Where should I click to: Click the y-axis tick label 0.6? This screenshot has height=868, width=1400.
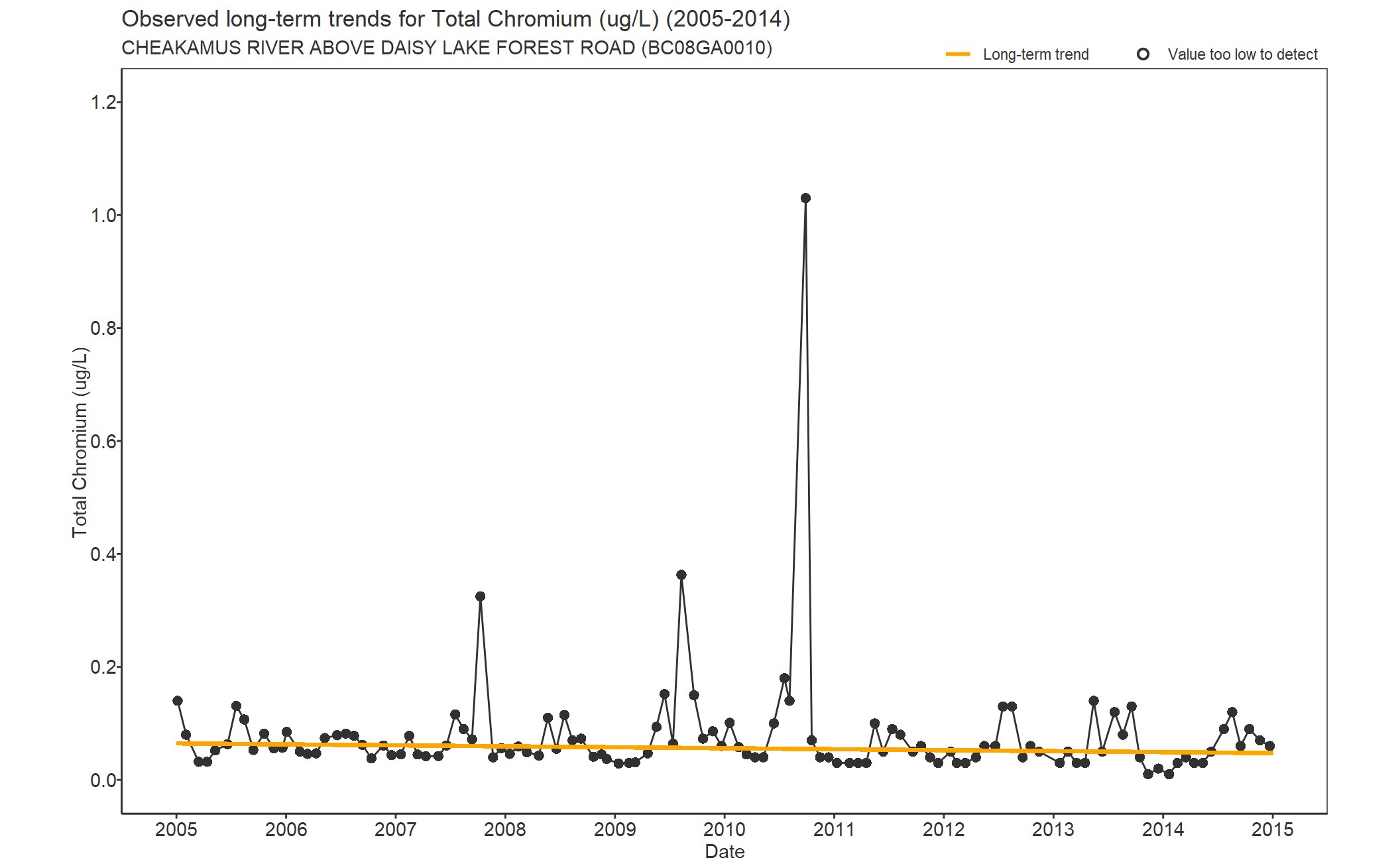click(x=103, y=441)
